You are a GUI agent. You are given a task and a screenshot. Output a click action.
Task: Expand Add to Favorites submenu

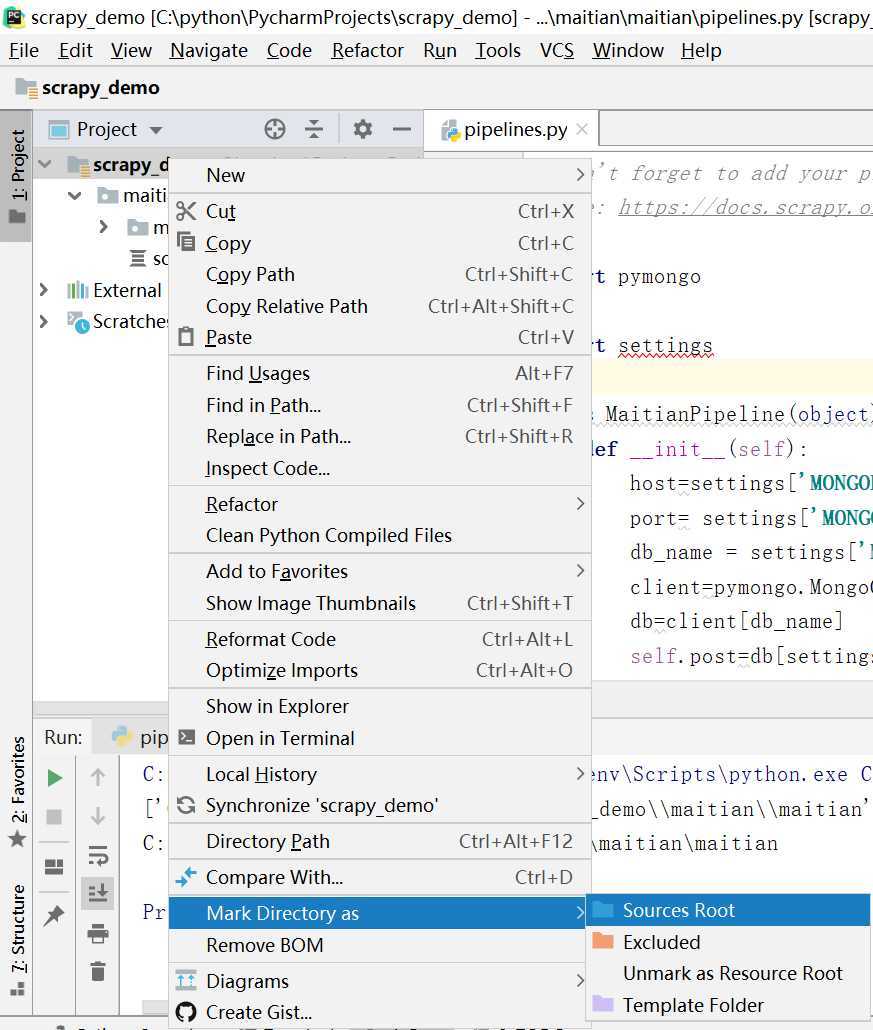(380, 571)
